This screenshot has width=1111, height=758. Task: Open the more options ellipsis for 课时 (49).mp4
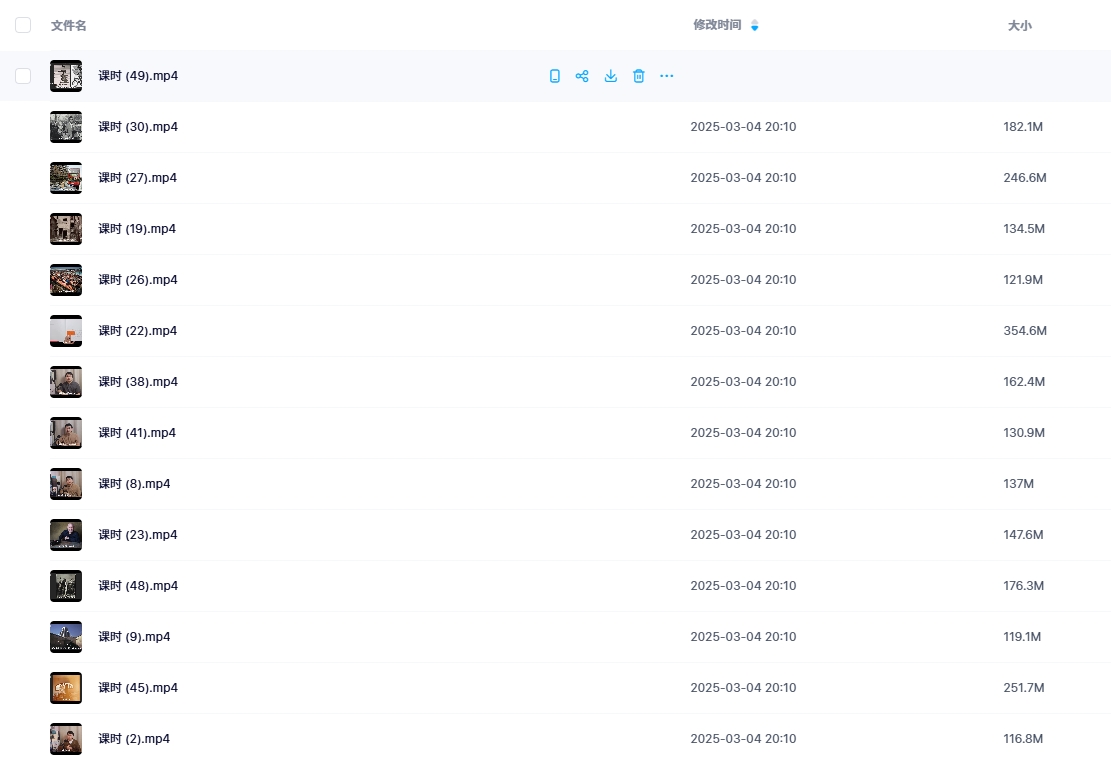pyautogui.click(x=667, y=76)
